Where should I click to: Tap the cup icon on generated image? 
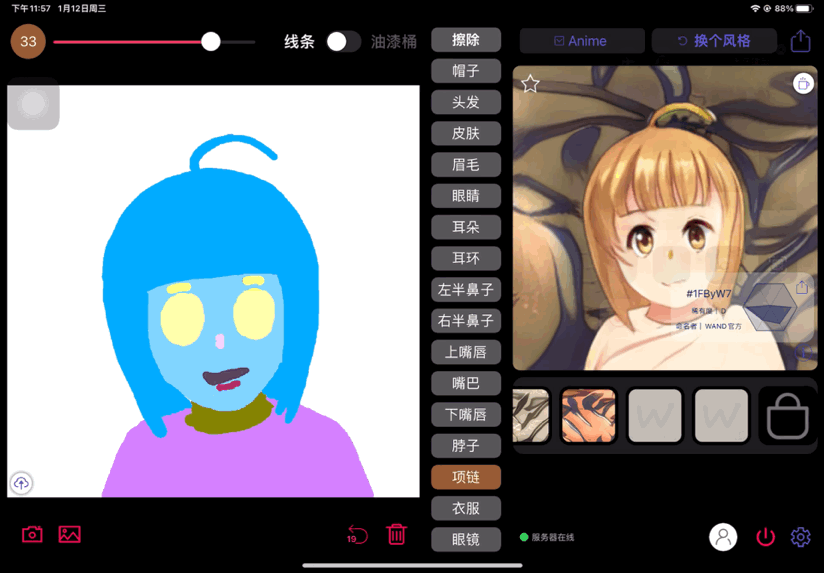803,84
